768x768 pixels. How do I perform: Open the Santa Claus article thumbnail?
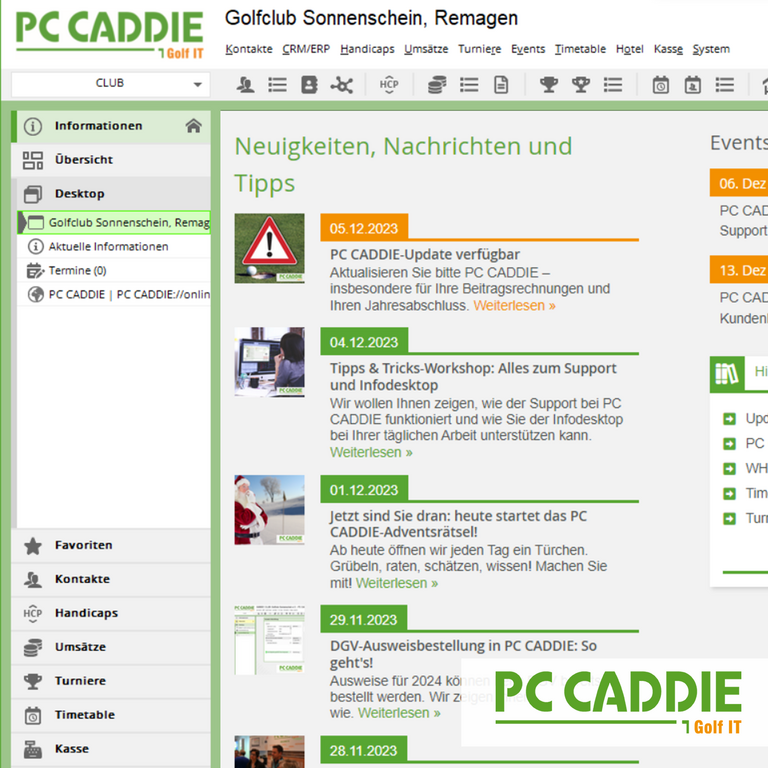coord(269,510)
